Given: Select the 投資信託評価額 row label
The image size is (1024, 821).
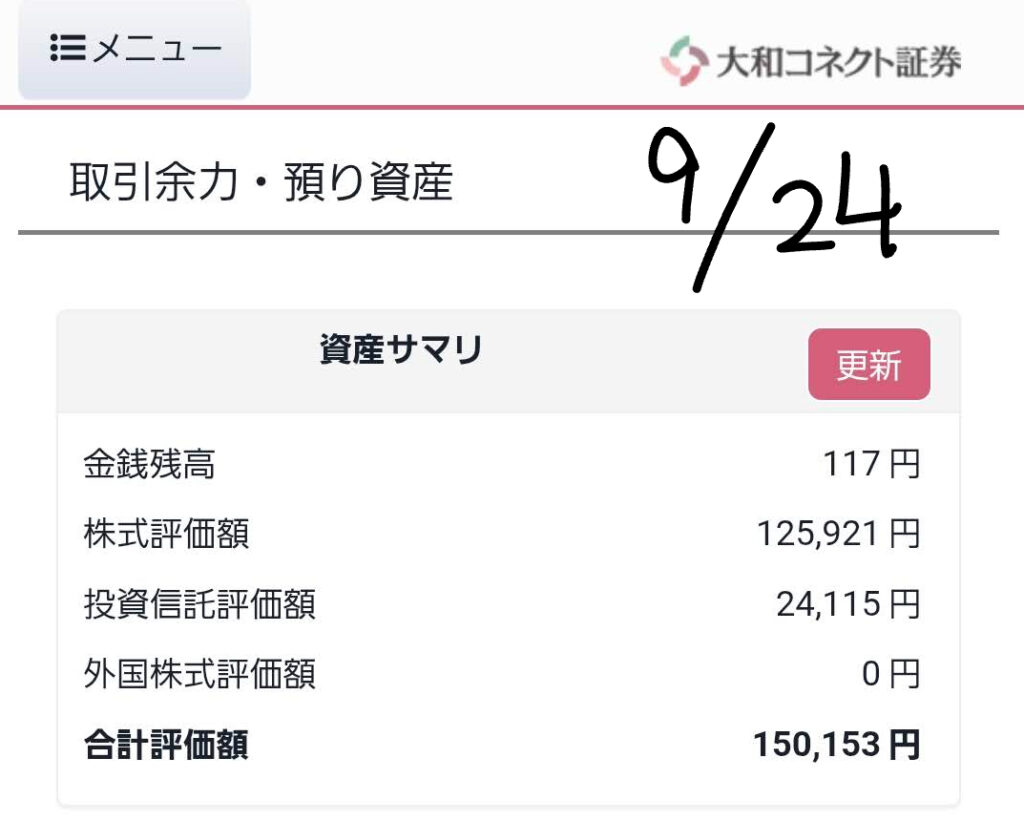Looking at the screenshot, I should 200,604.
